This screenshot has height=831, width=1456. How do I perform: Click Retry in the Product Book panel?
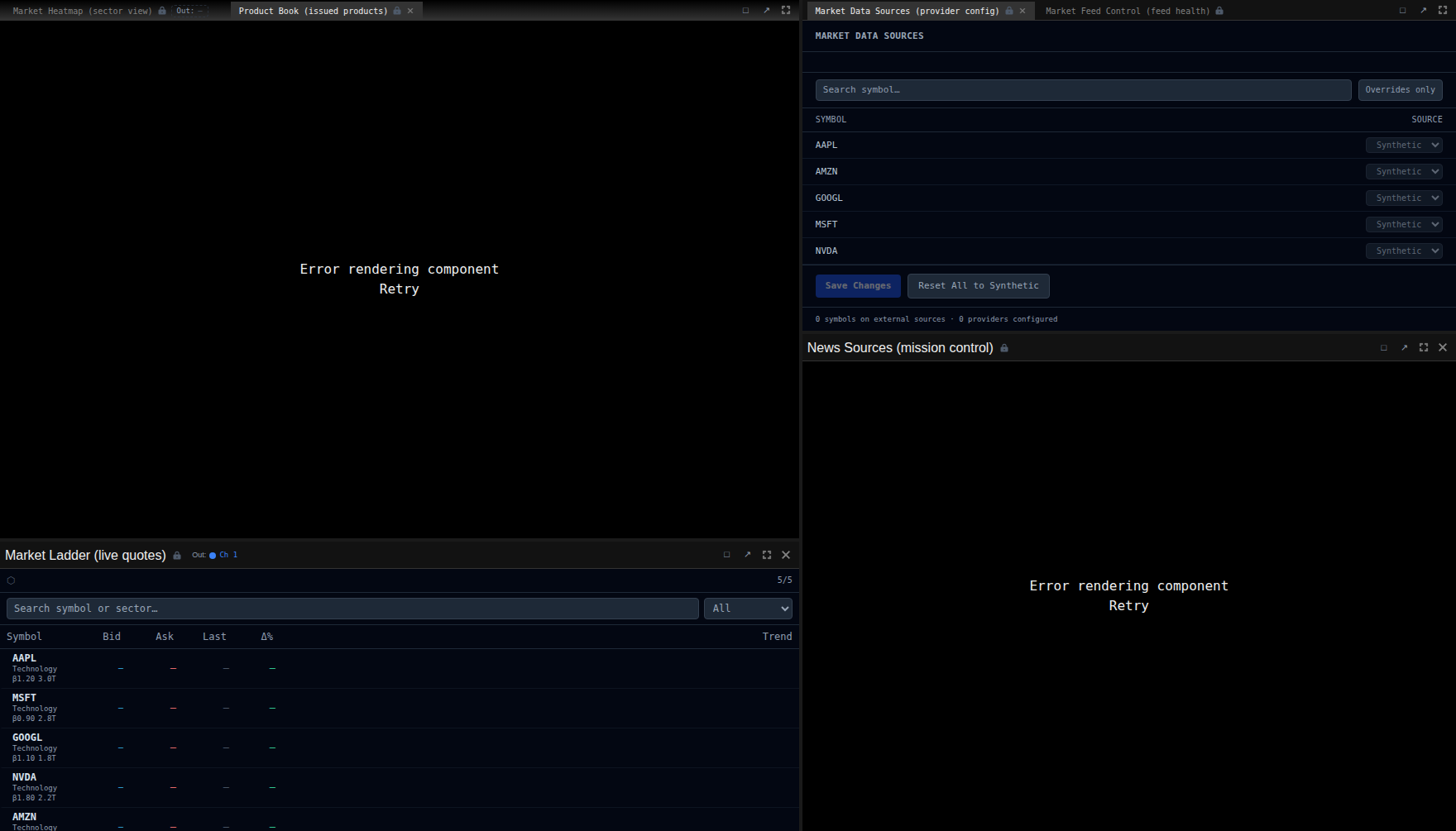(x=399, y=289)
